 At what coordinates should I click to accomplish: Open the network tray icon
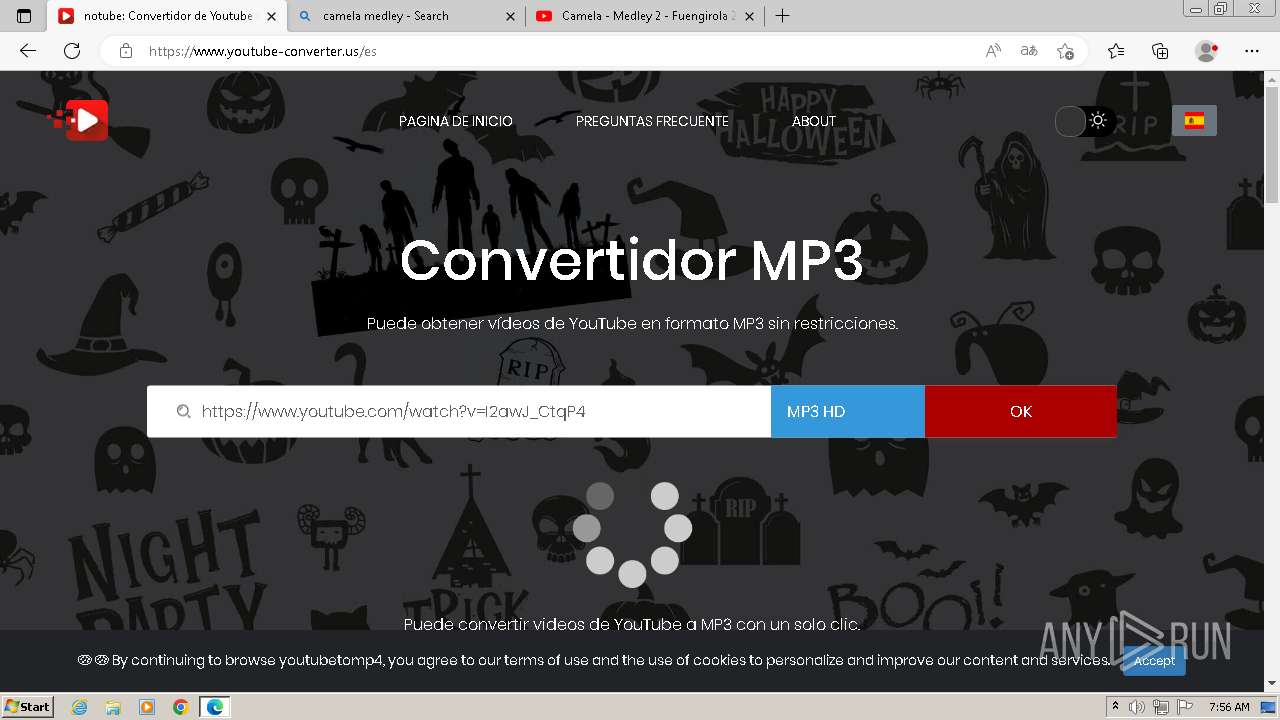[1161, 707]
